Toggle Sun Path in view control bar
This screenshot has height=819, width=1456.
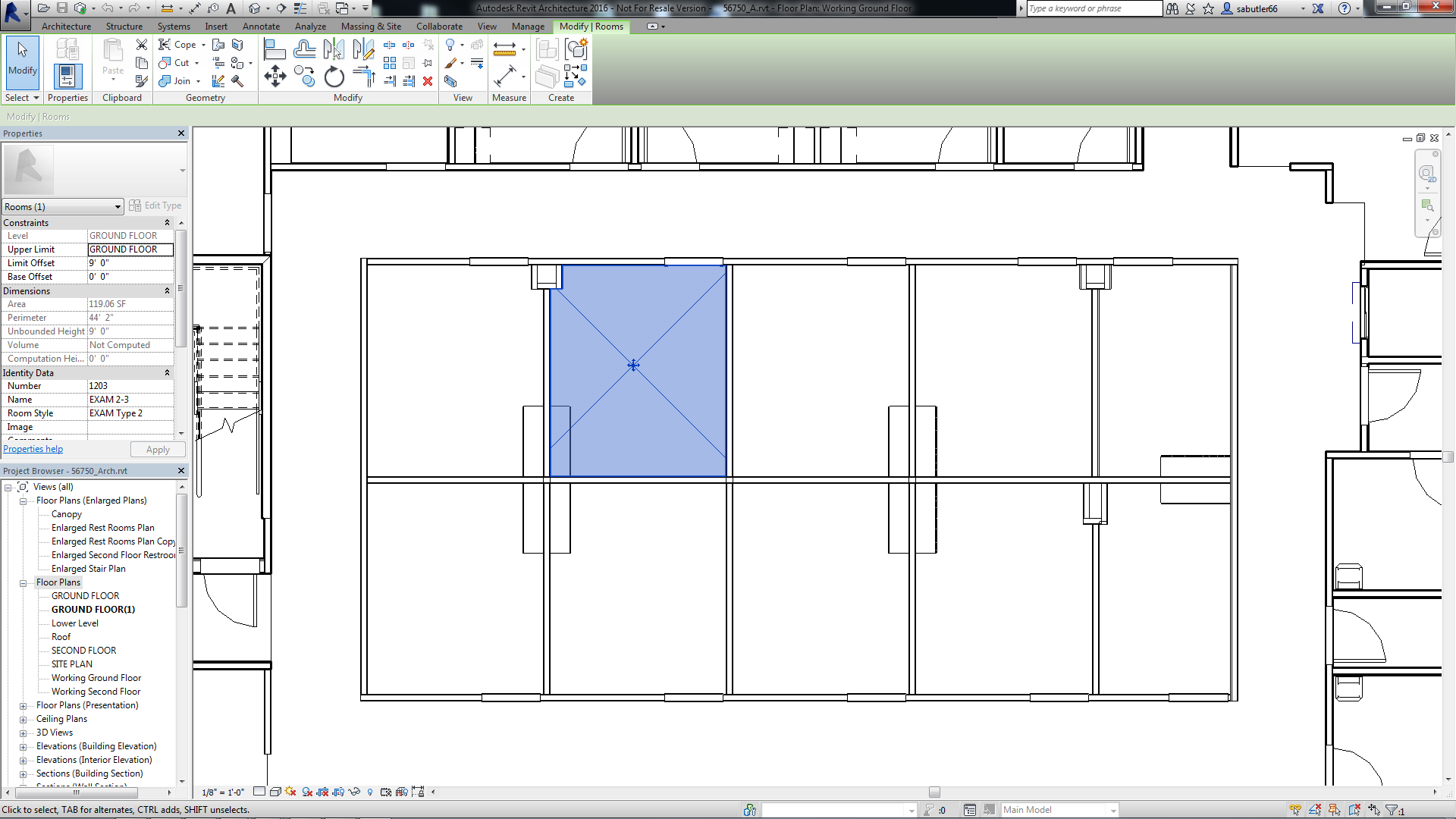coord(290,792)
